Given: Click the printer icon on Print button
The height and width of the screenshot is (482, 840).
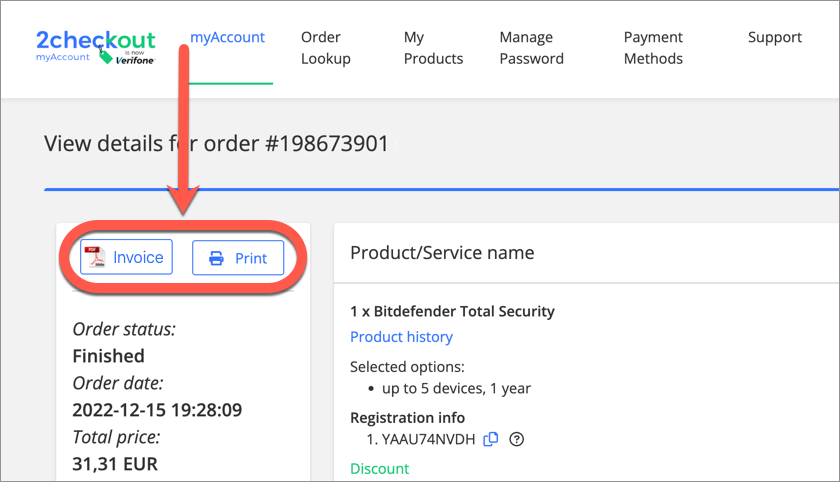Looking at the screenshot, I should 216,258.
